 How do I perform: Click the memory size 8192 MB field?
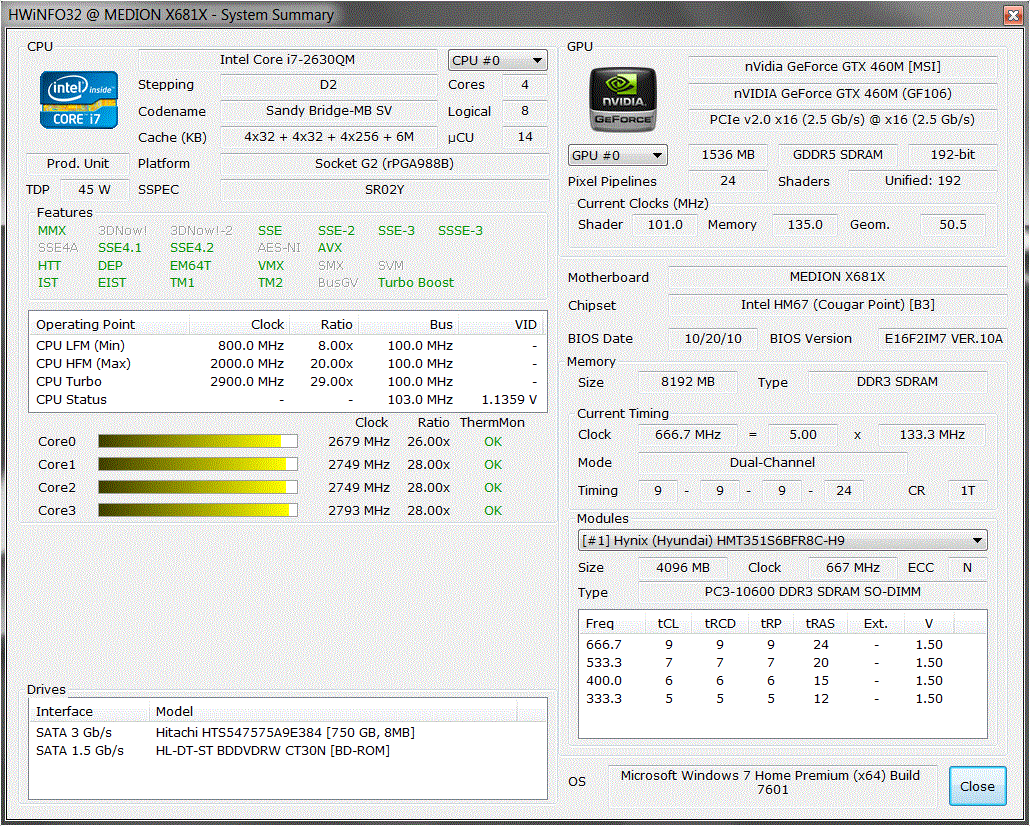[687, 382]
